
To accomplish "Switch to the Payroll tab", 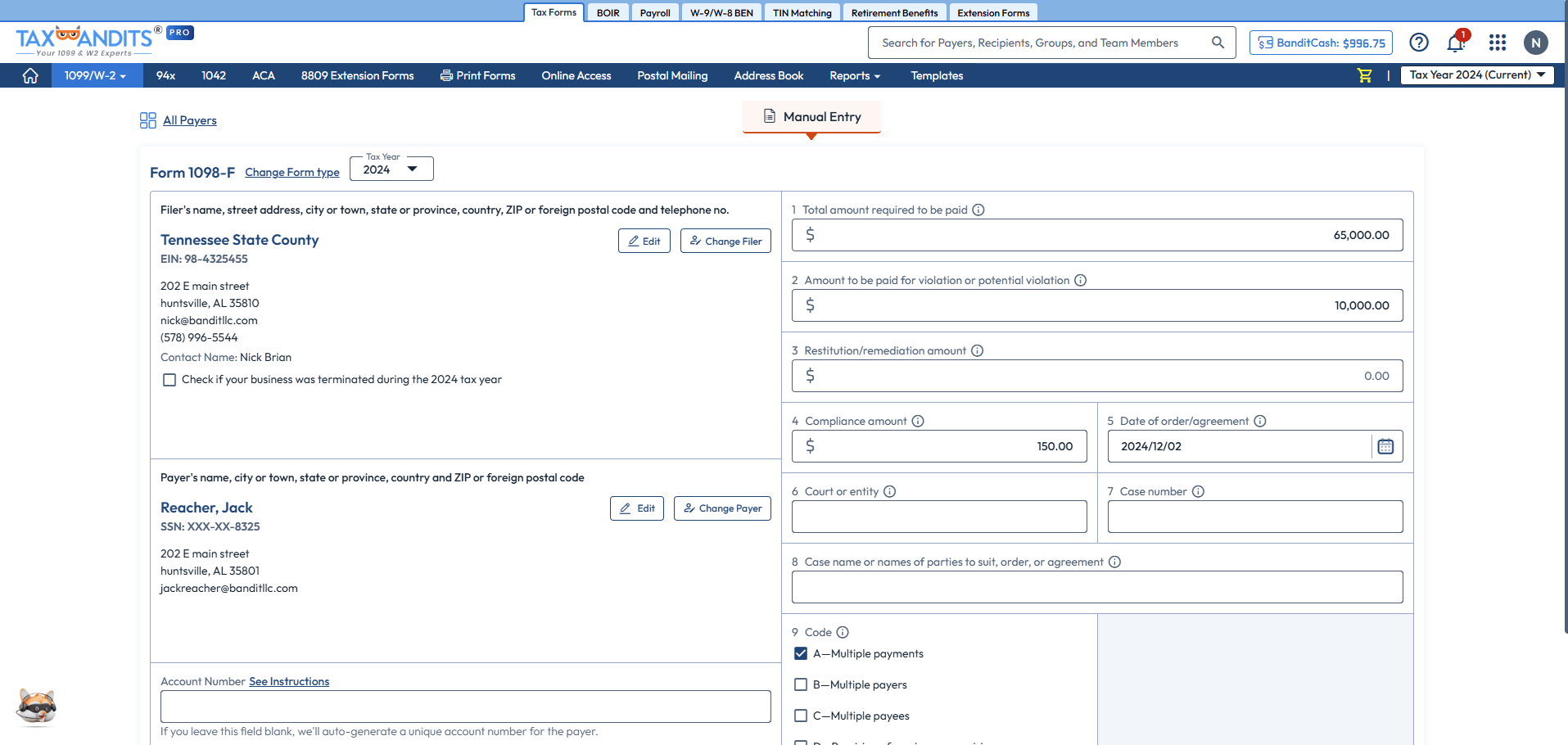I will point(655,13).
